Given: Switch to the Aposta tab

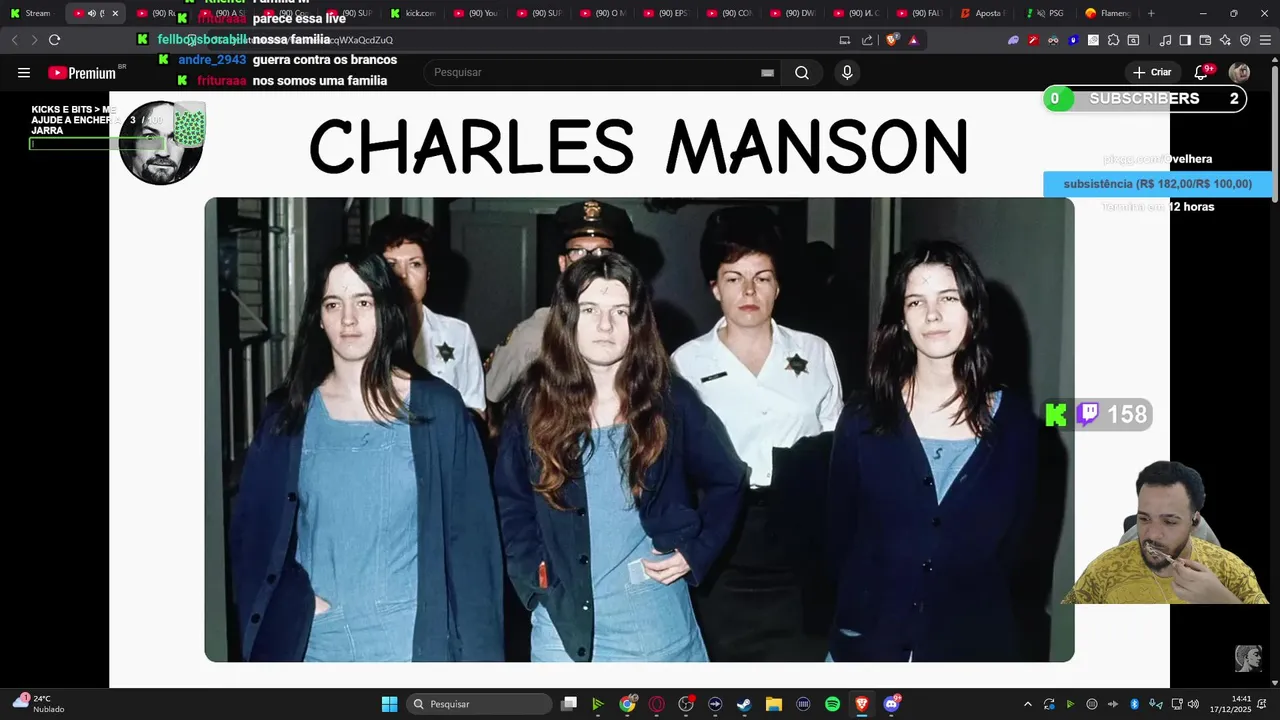Looking at the screenshot, I should click(982, 13).
